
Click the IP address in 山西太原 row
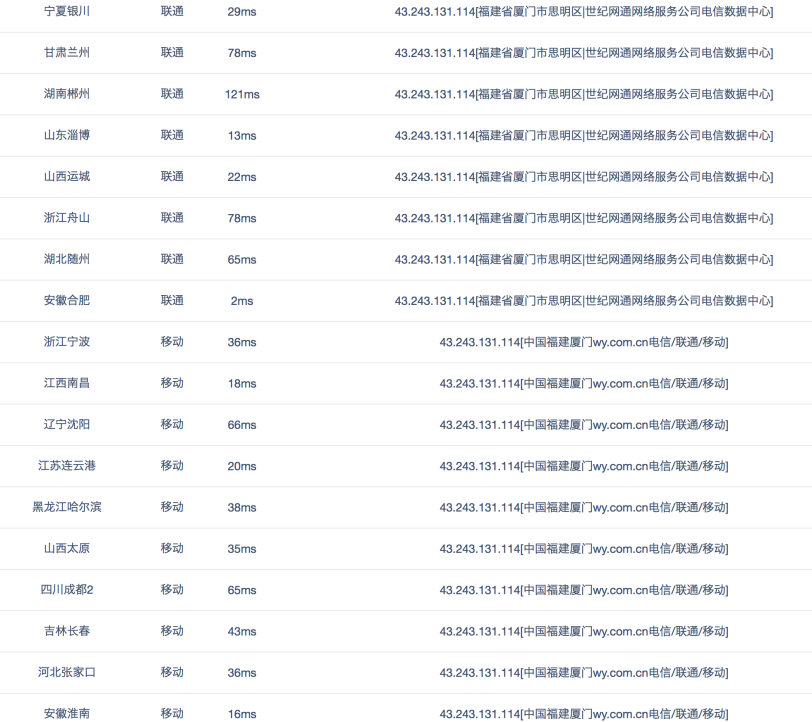tap(480, 549)
